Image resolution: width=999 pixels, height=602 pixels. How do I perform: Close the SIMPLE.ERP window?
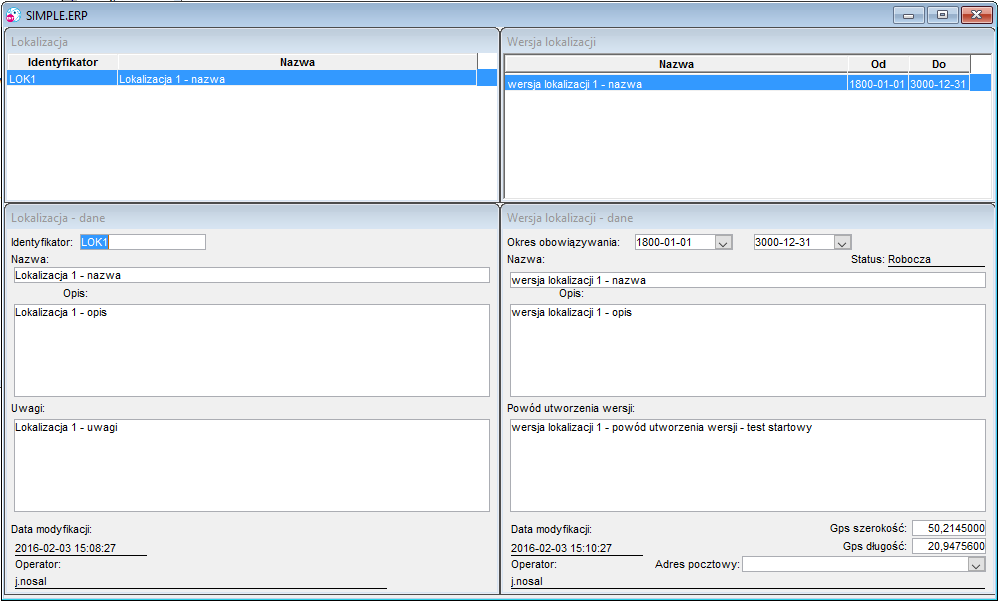click(976, 15)
